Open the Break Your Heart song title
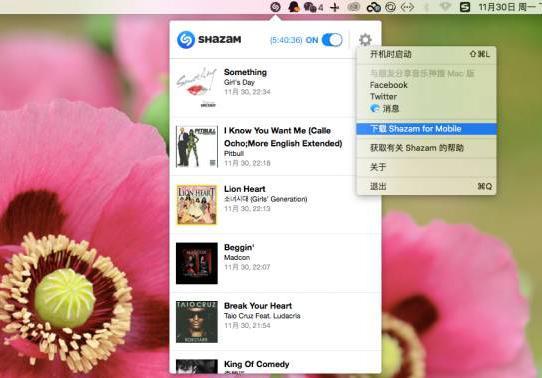Screen dimensions: 542x378 point(258,306)
